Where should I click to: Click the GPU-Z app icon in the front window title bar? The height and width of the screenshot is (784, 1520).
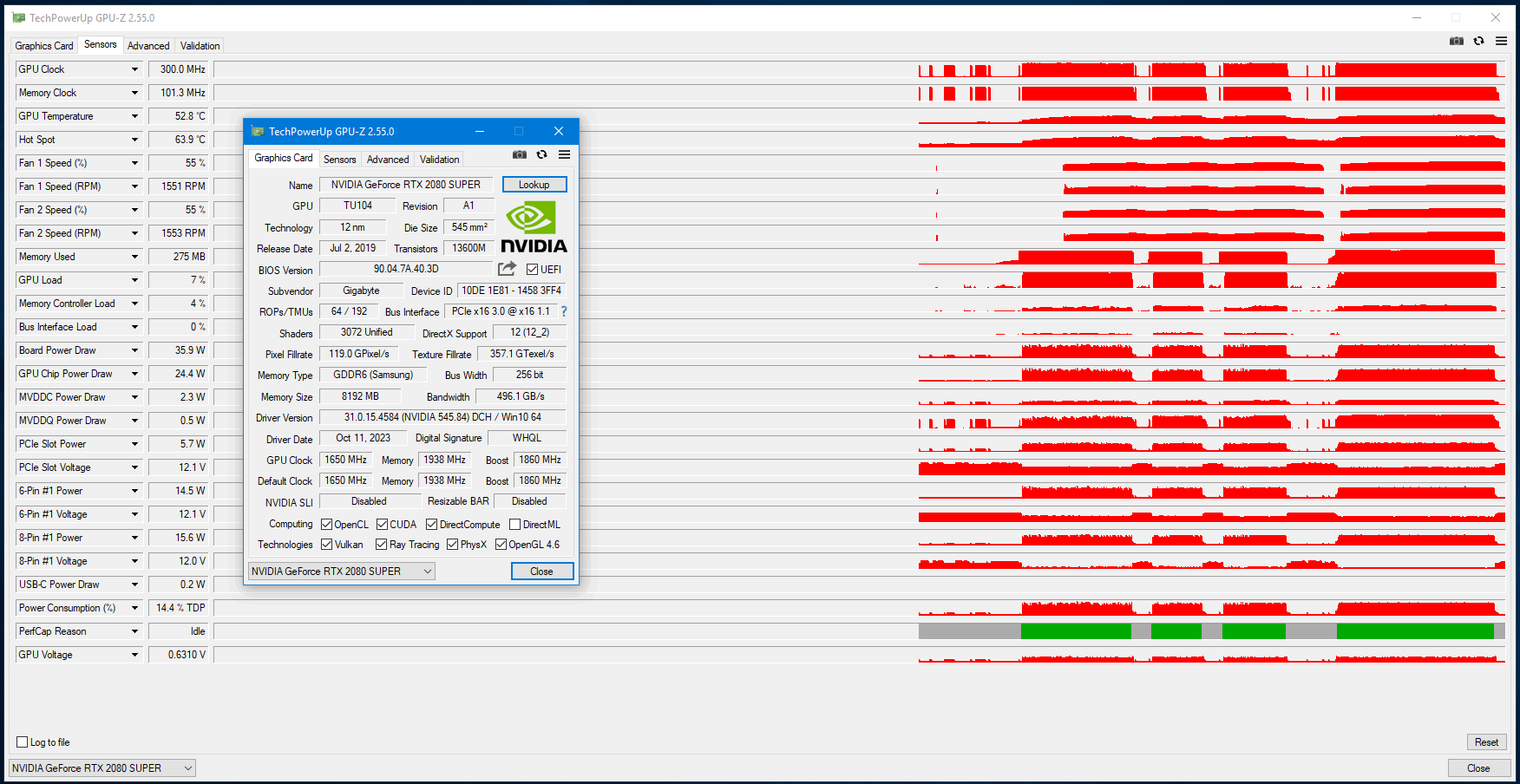click(x=258, y=131)
